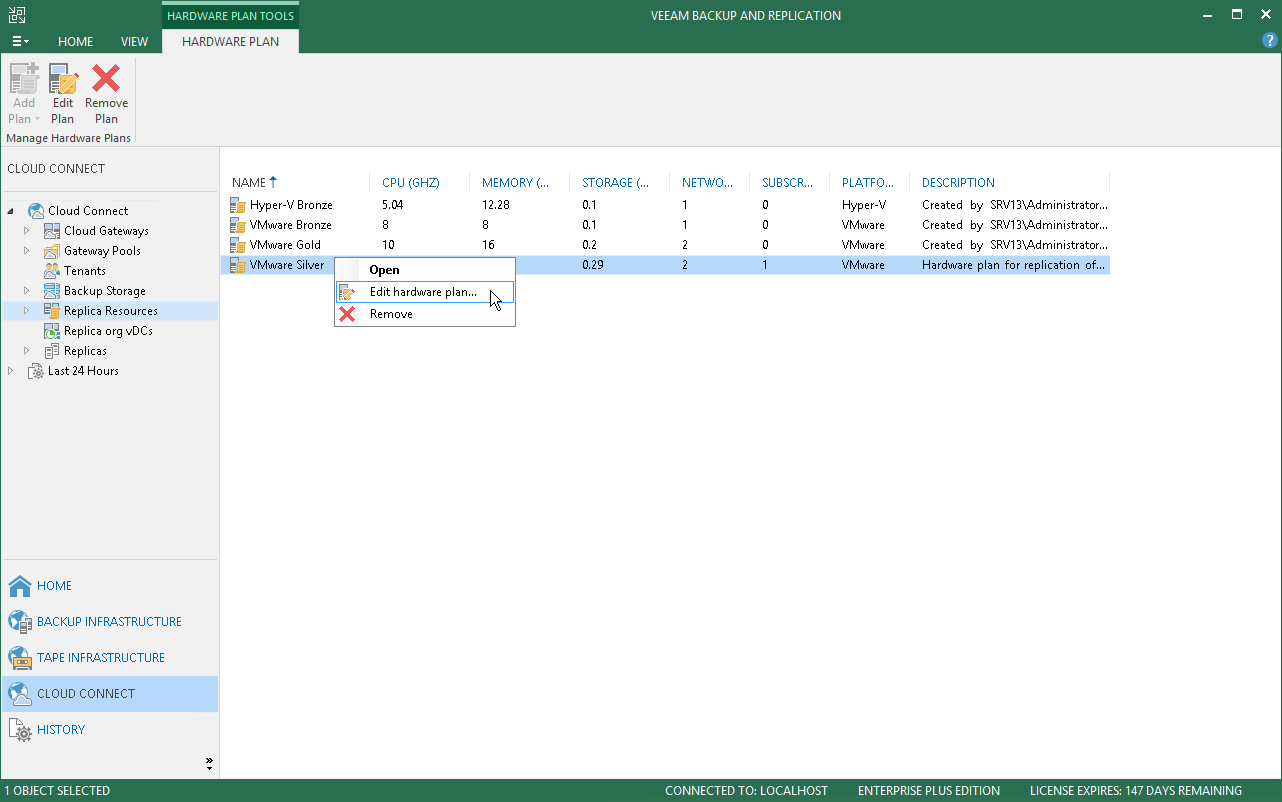
Task: Click the Backup Infrastructure pane icon
Action: [x=20, y=622]
